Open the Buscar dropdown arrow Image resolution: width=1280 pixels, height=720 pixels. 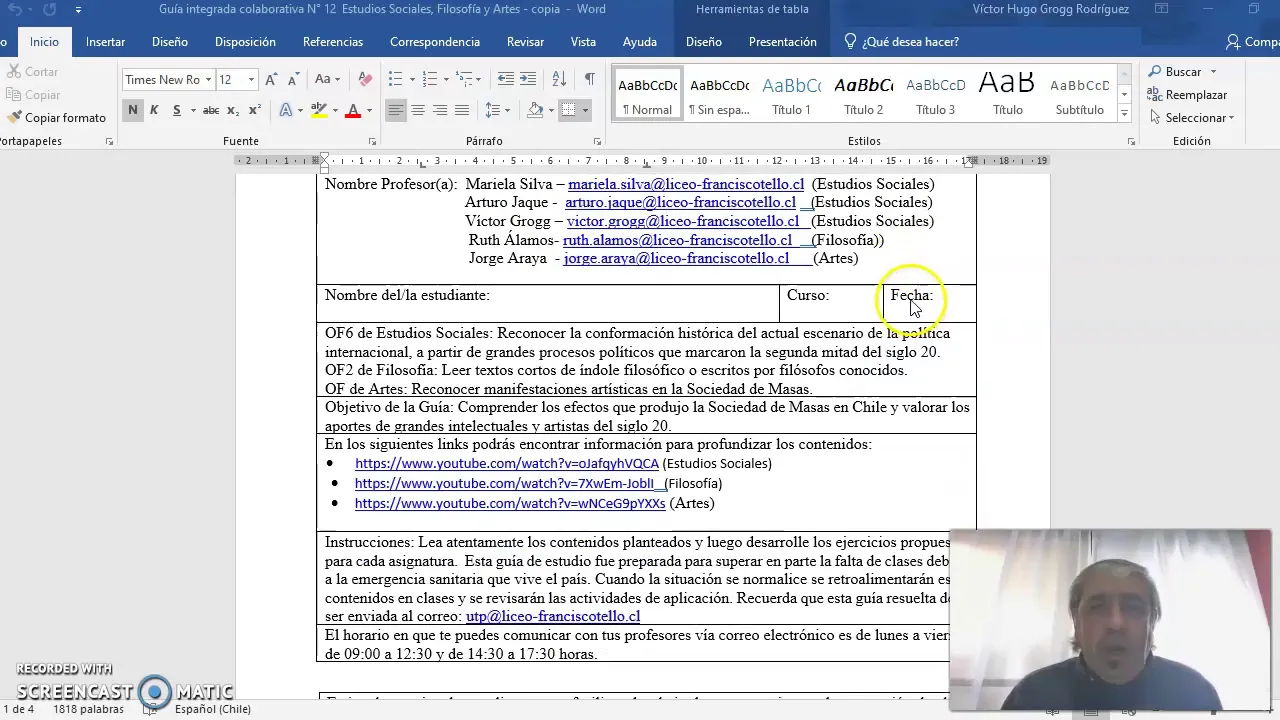click(x=1213, y=72)
